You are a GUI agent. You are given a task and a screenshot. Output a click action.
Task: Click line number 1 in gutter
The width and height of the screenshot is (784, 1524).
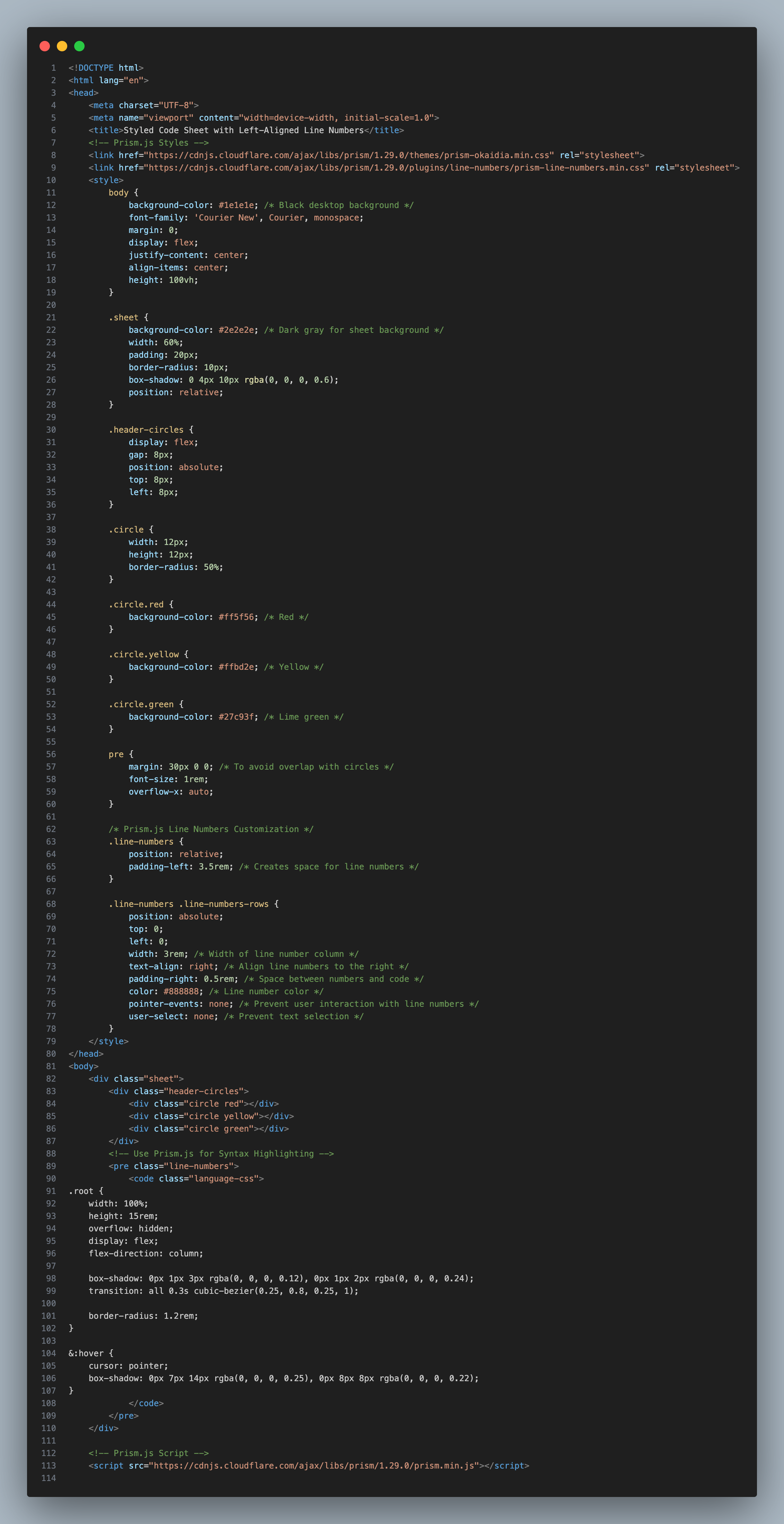pyautogui.click(x=53, y=68)
